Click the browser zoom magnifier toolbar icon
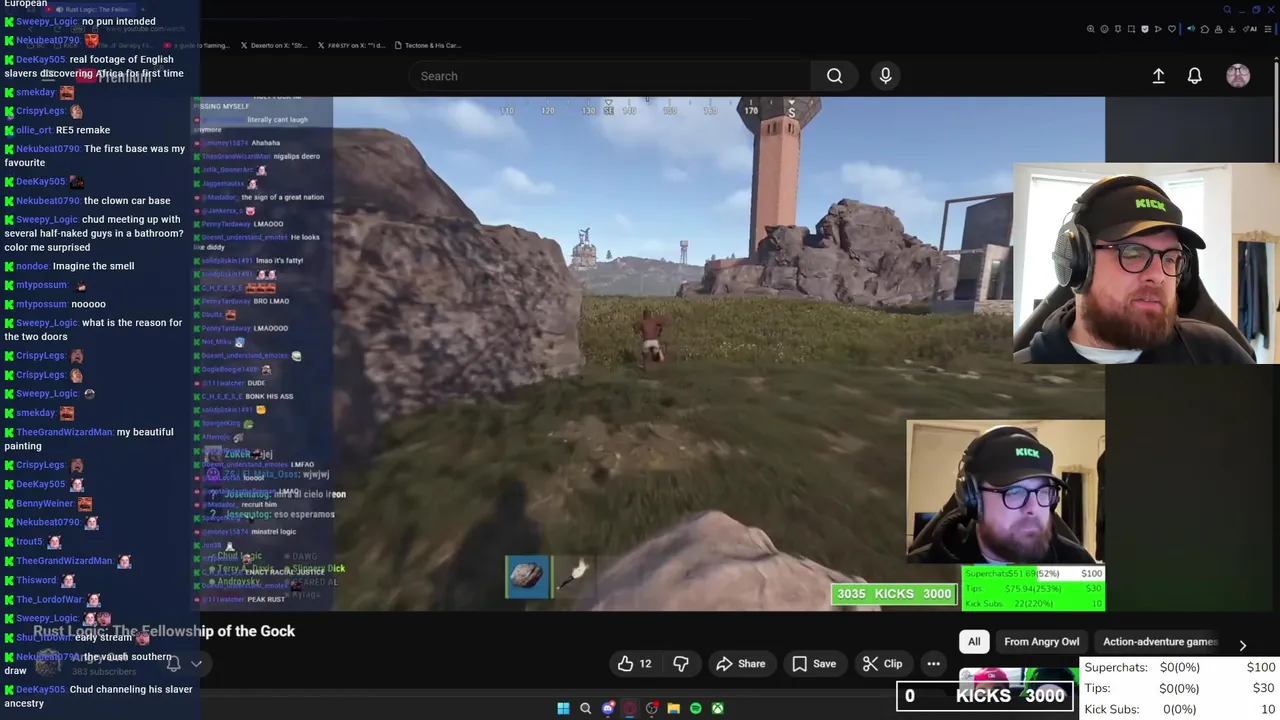The width and height of the screenshot is (1280, 720). (x=1090, y=29)
